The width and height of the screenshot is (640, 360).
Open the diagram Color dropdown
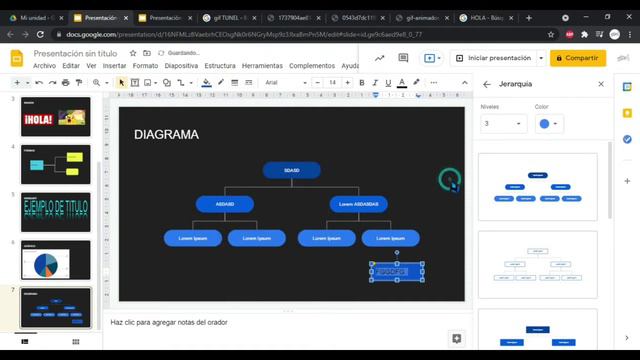(x=549, y=124)
